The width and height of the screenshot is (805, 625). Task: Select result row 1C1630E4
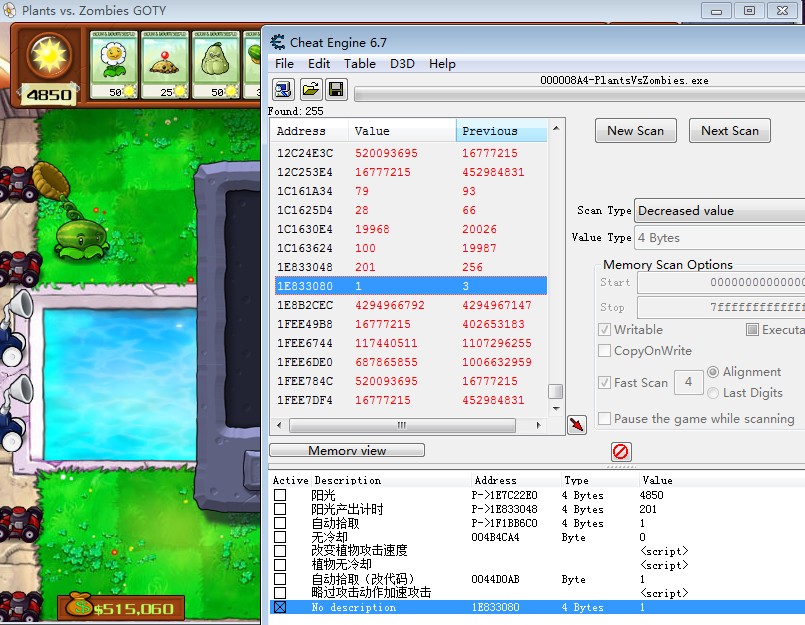click(411, 229)
